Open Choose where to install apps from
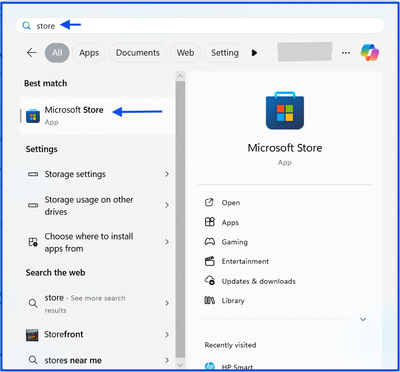The width and height of the screenshot is (400, 372). (97, 242)
